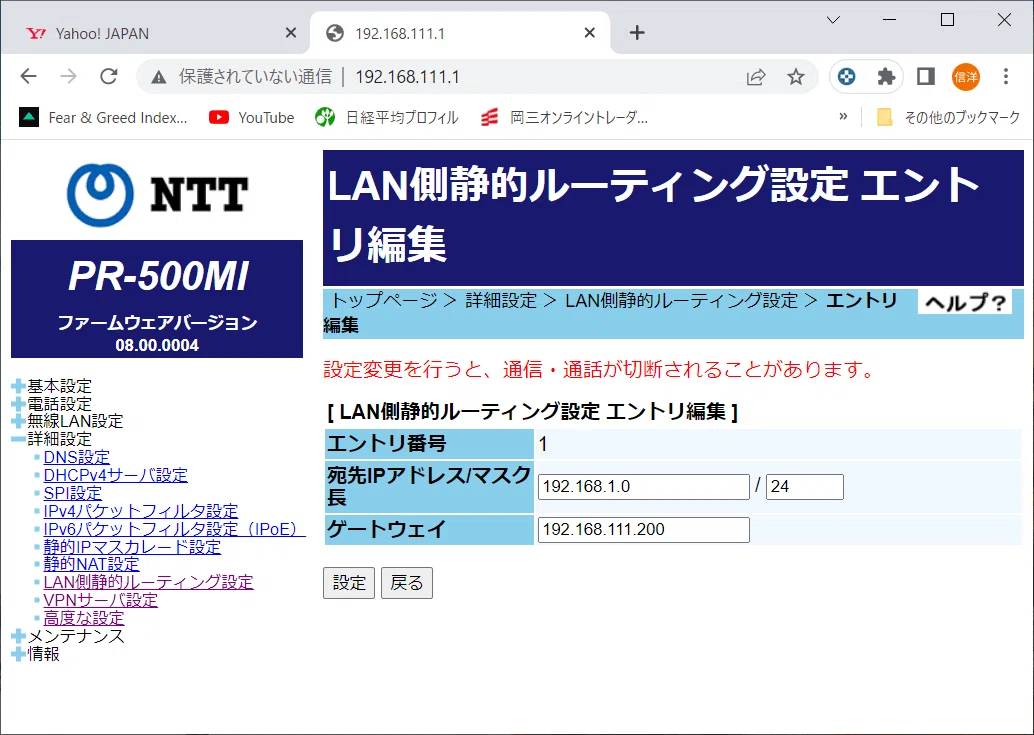1034x735 pixels.
Task: Open the その他のブックマーク folder
Action: (x=949, y=118)
